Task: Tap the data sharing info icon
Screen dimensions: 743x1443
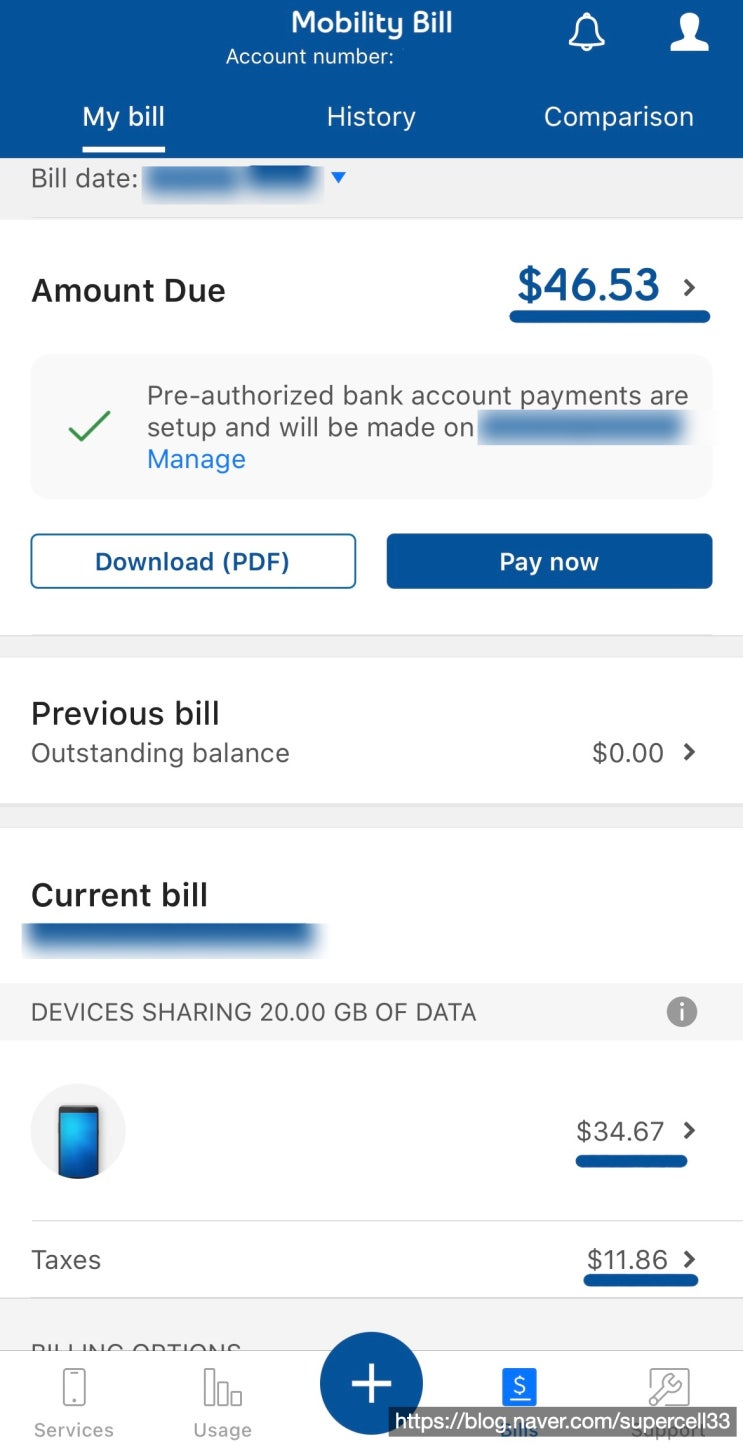Action: pyautogui.click(x=682, y=1012)
